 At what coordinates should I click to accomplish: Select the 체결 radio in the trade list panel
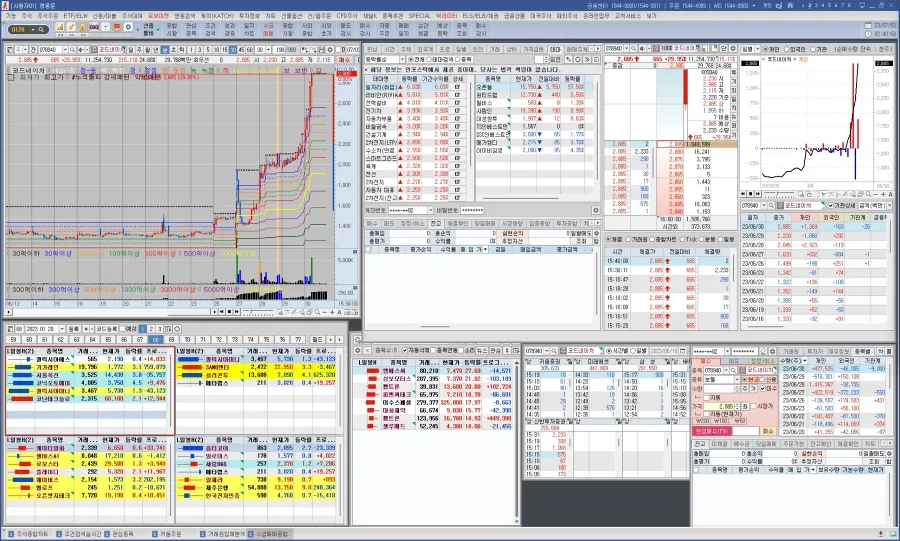(x=609, y=239)
